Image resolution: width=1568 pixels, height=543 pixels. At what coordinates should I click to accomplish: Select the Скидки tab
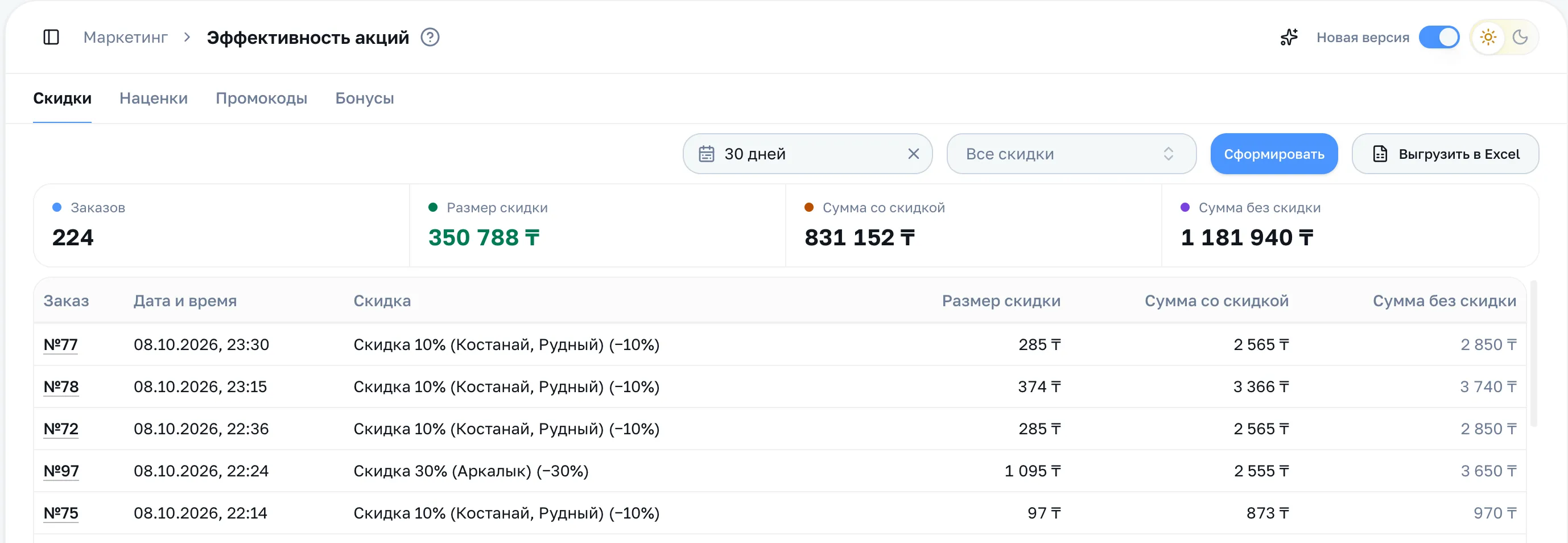click(x=62, y=98)
